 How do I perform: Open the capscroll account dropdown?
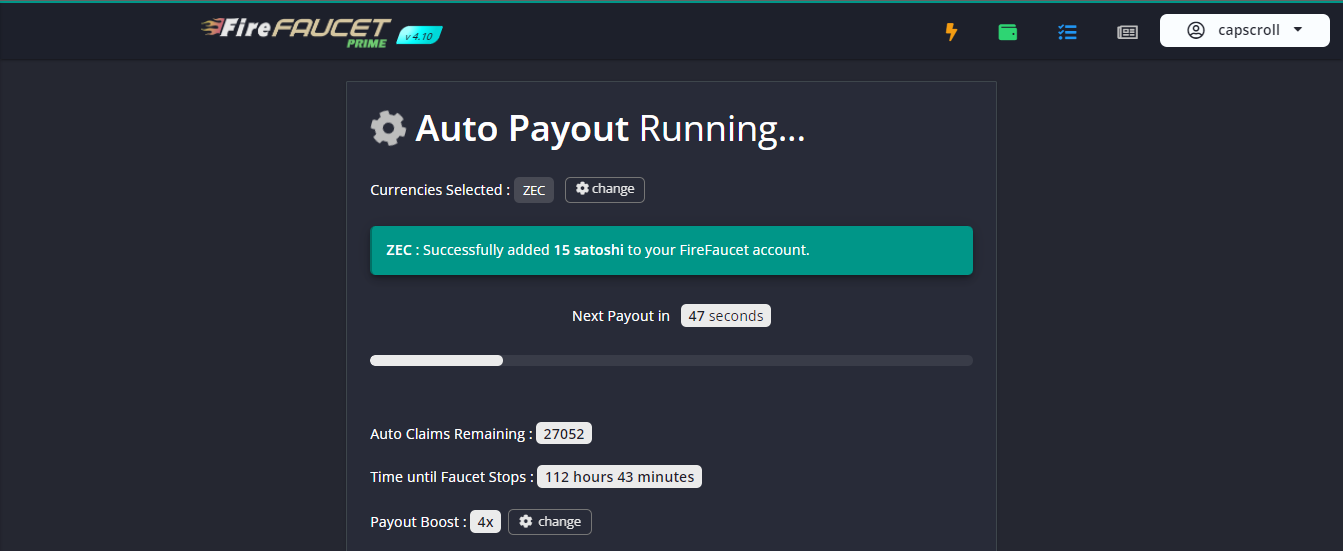point(1245,30)
